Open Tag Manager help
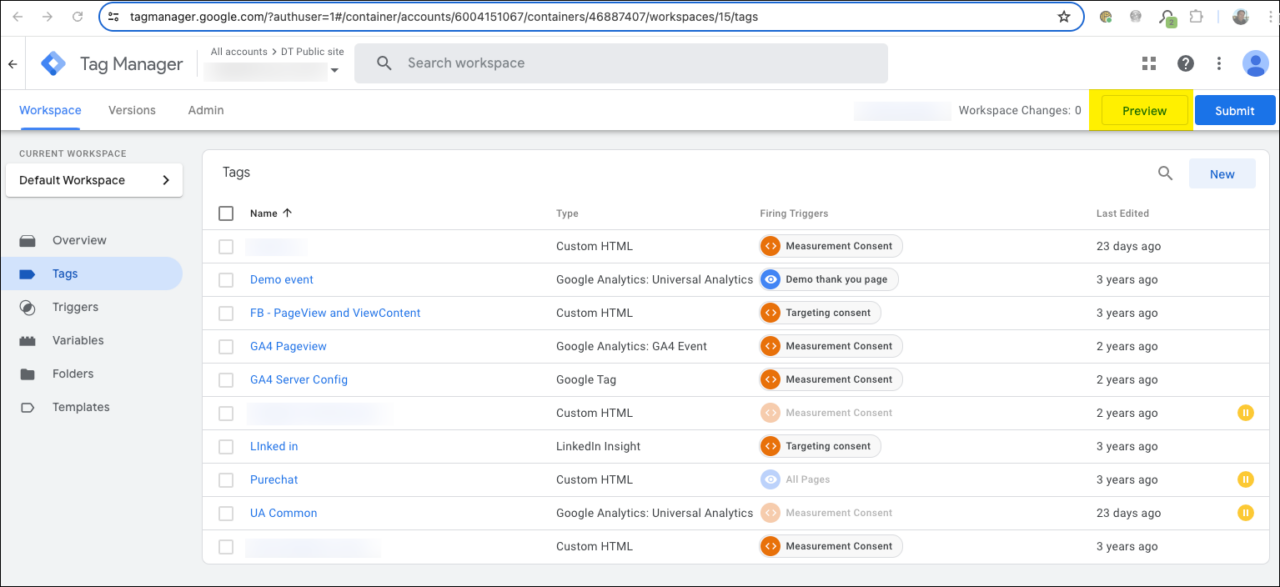This screenshot has height=587, width=1280. [1185, 63]
